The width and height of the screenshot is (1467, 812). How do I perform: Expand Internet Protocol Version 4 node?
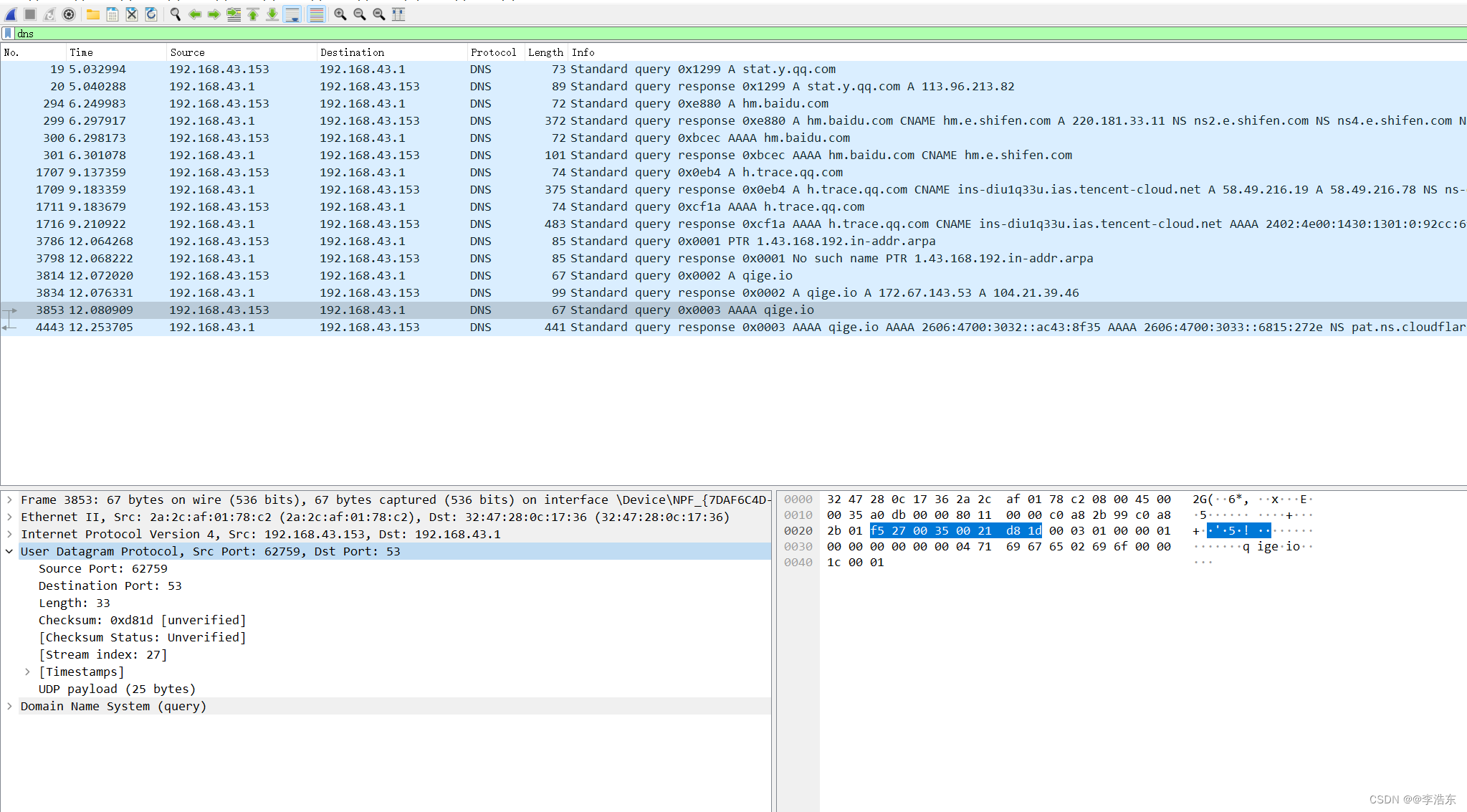[9, 535]
